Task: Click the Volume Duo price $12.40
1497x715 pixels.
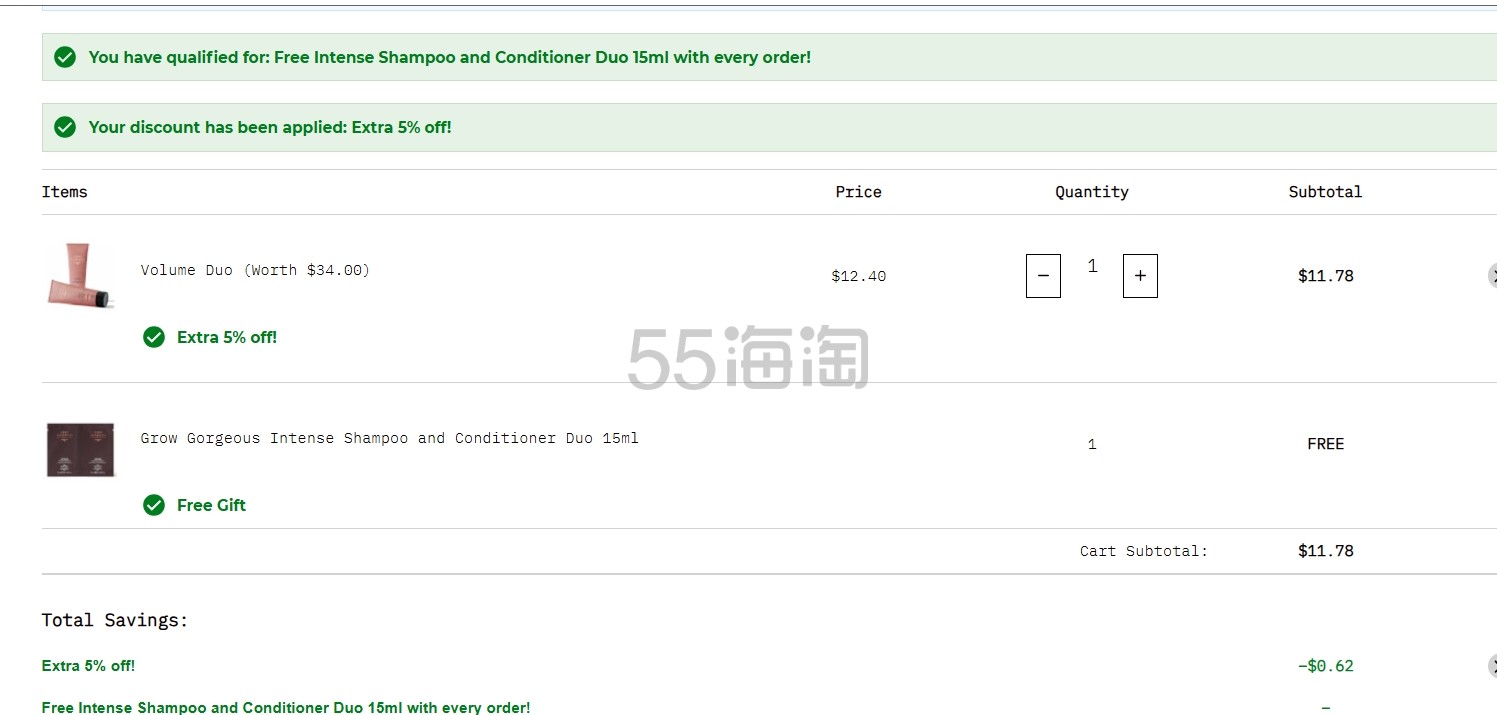Action: point(859,276)
